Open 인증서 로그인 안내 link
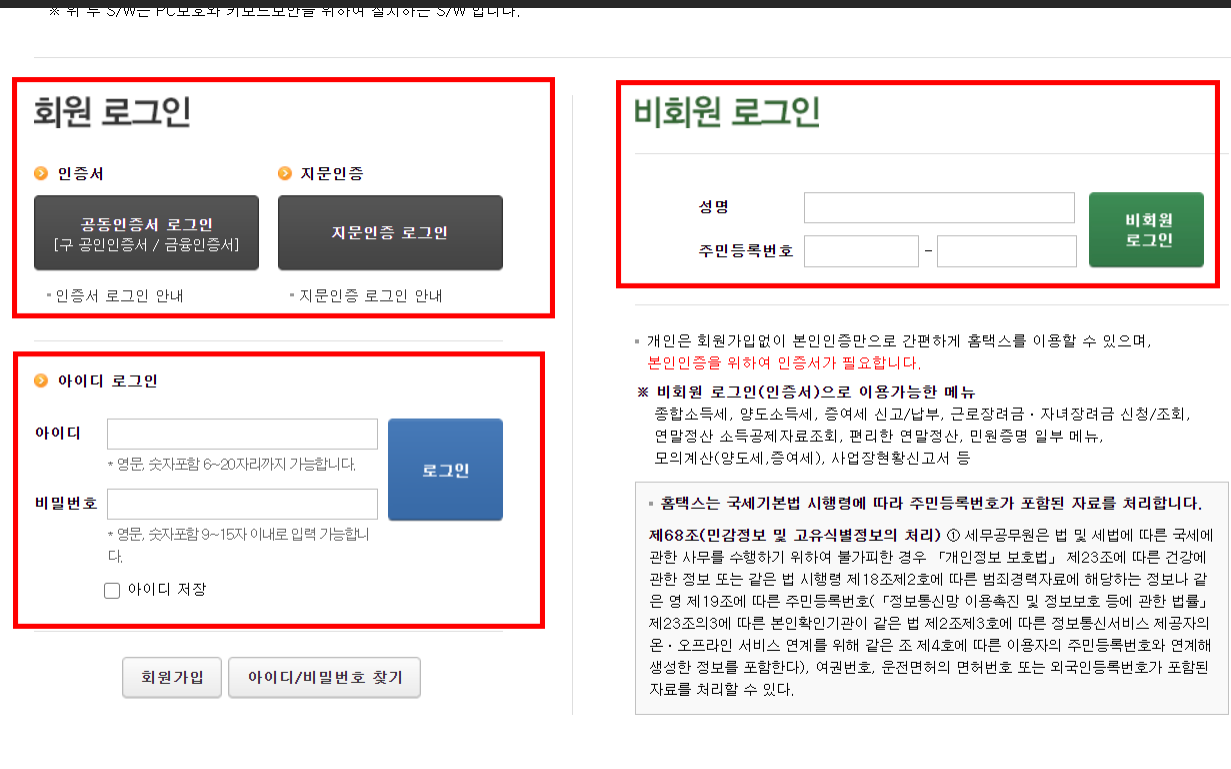 (x=119, y=296)
